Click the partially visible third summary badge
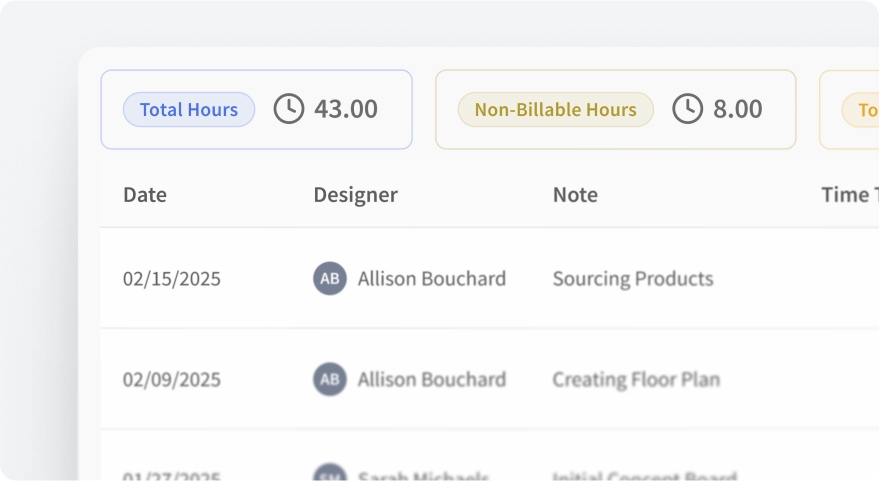The width and height of the screenshot is (879, 481). (861, 110)
